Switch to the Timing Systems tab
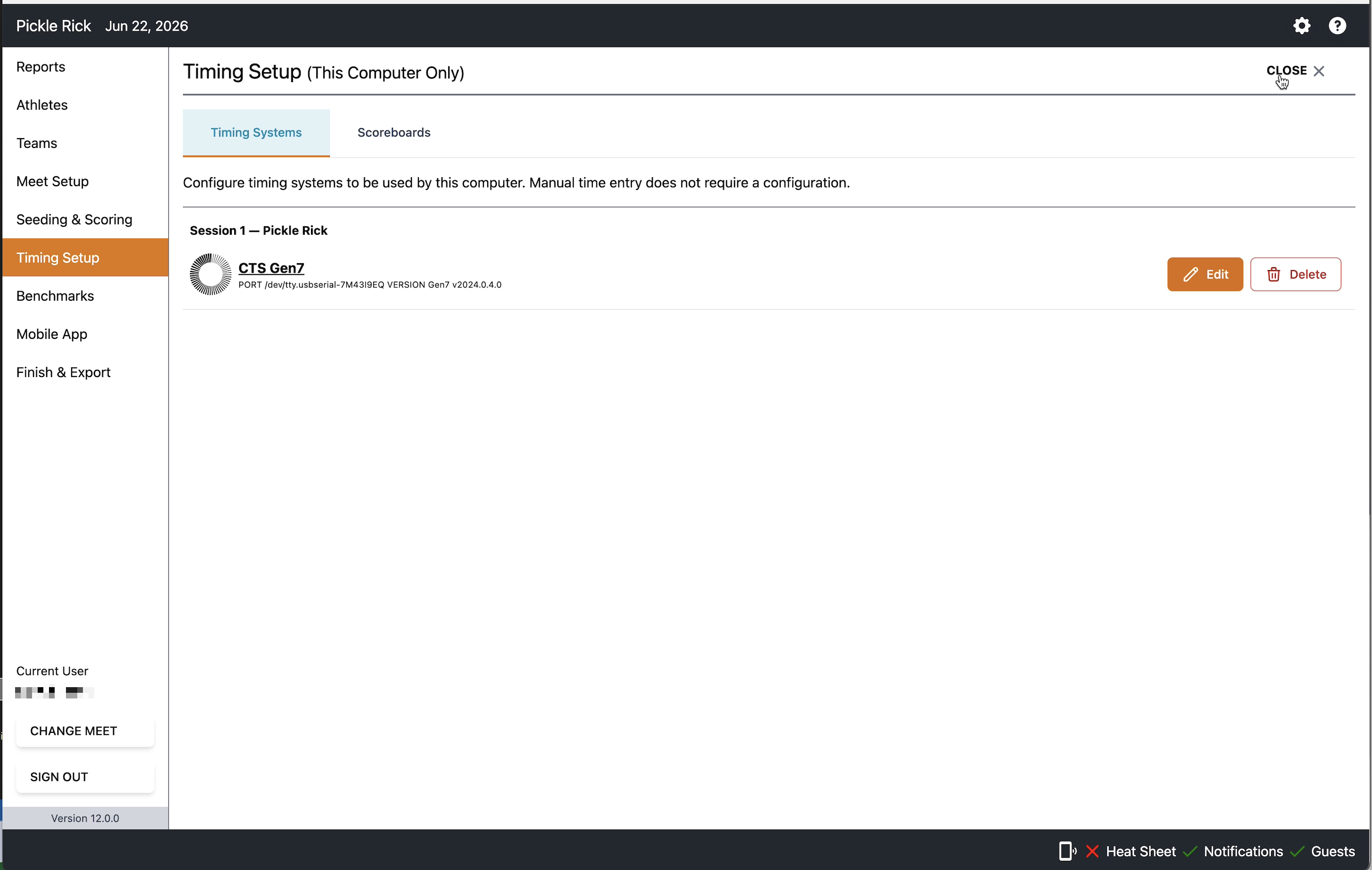Screen dimensions: 1372x870 (256, 132)
